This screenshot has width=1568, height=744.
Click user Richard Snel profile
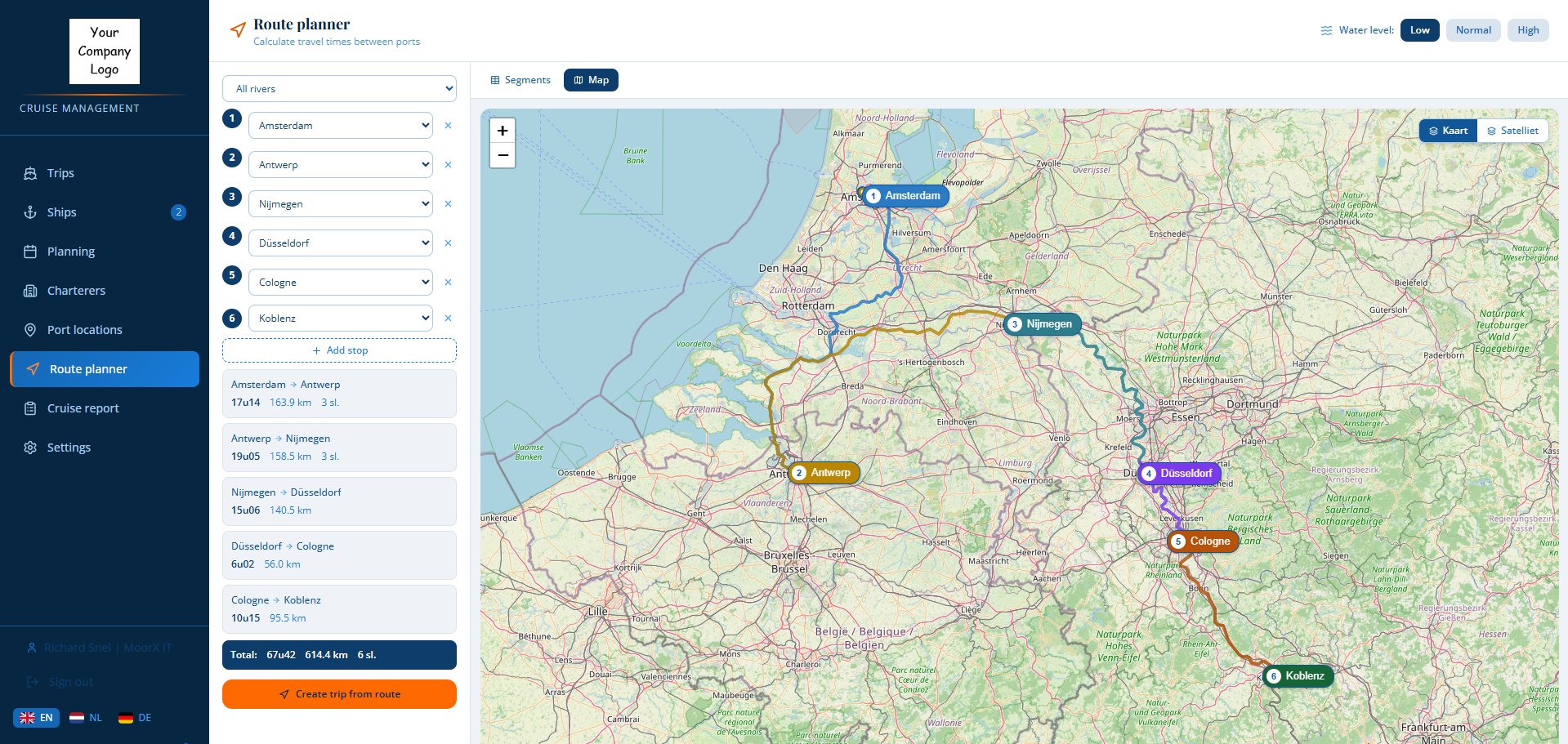(x=100, y=648)
